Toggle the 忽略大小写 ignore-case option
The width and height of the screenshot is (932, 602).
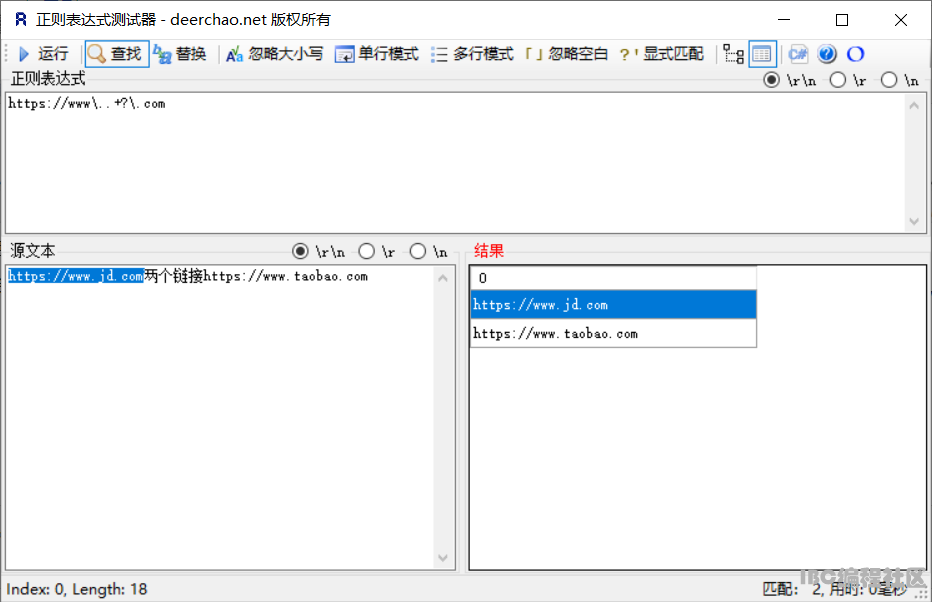pyautogui.click(x=275, y=54)
